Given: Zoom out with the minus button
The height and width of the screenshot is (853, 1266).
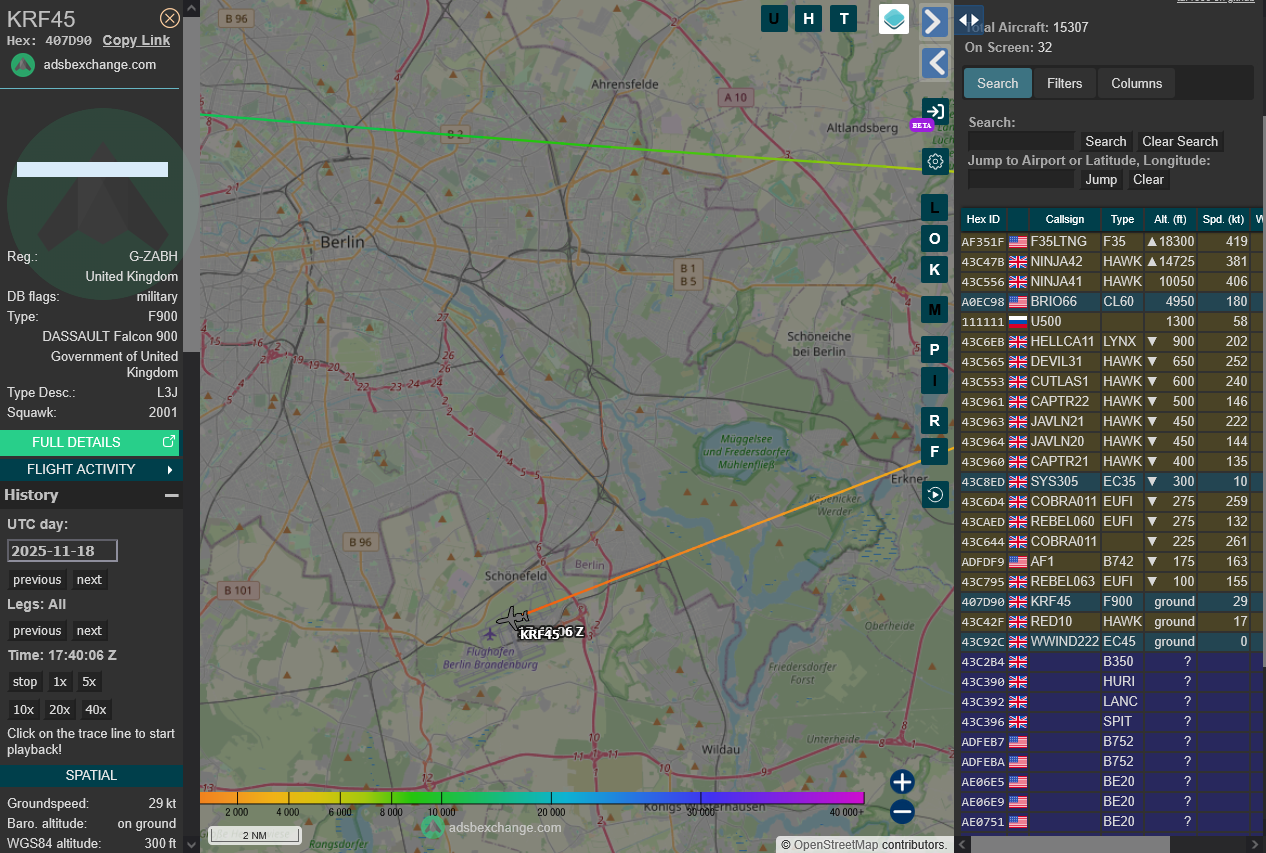Looking at the screenshot, I should 902,812.
